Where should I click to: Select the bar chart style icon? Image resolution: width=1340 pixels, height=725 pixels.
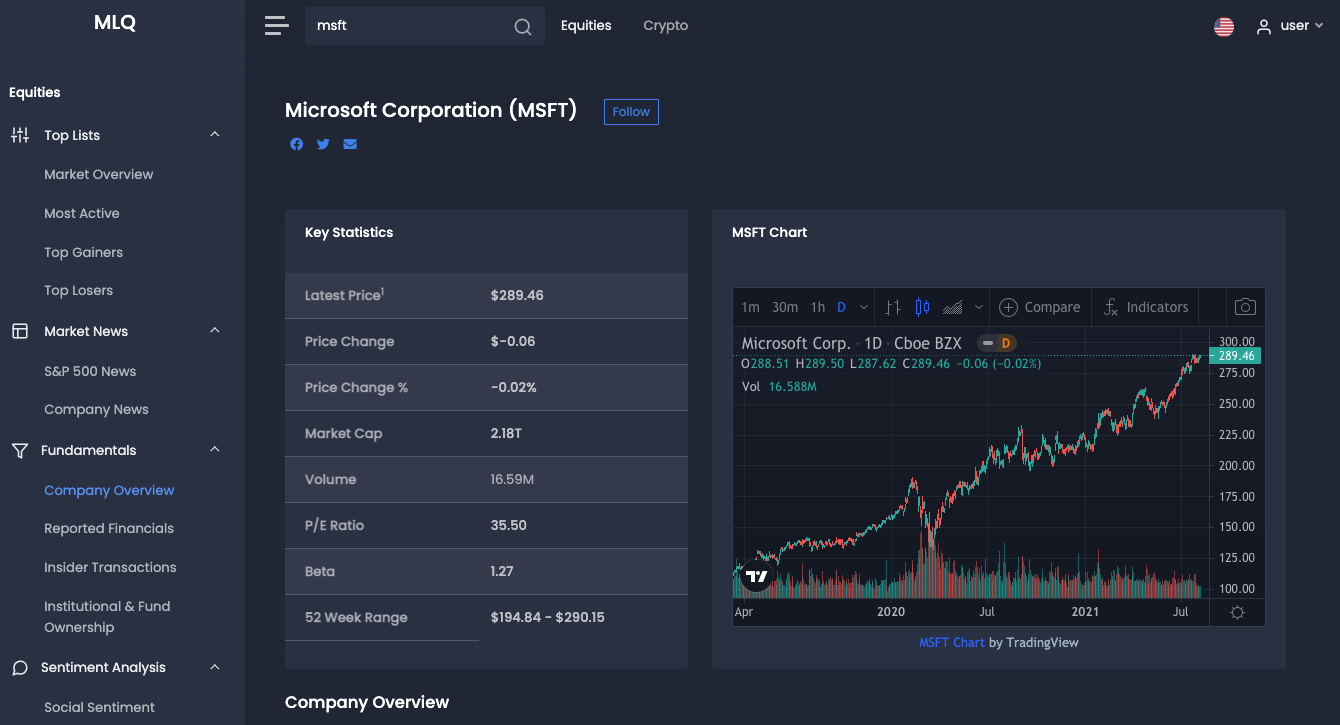[x=893, y=306]
